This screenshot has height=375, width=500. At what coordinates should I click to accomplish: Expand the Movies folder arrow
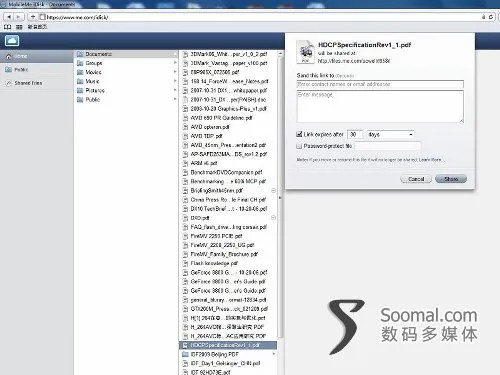point(175,72)
